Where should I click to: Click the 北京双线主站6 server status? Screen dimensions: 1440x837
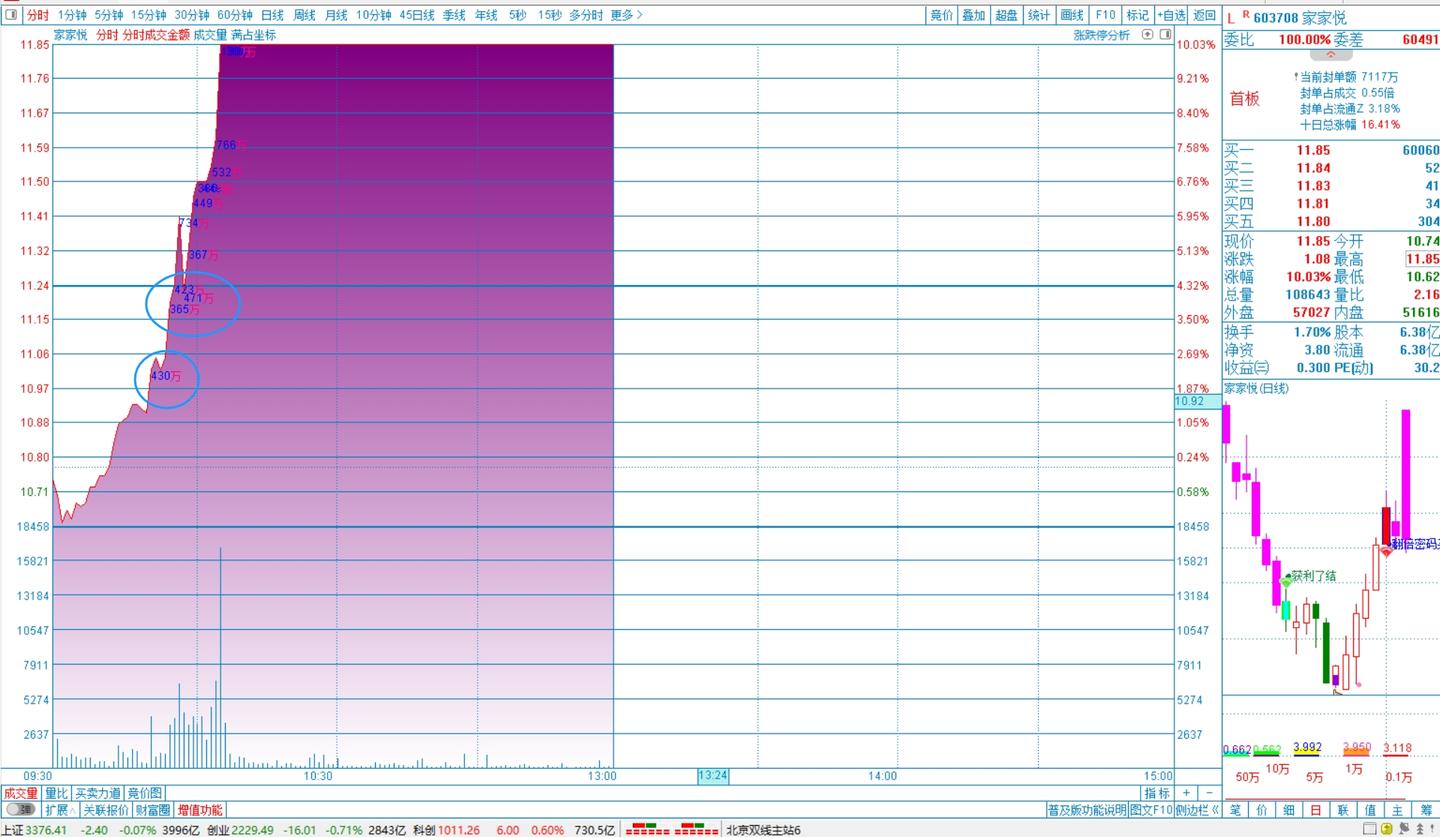coord(763,830)
